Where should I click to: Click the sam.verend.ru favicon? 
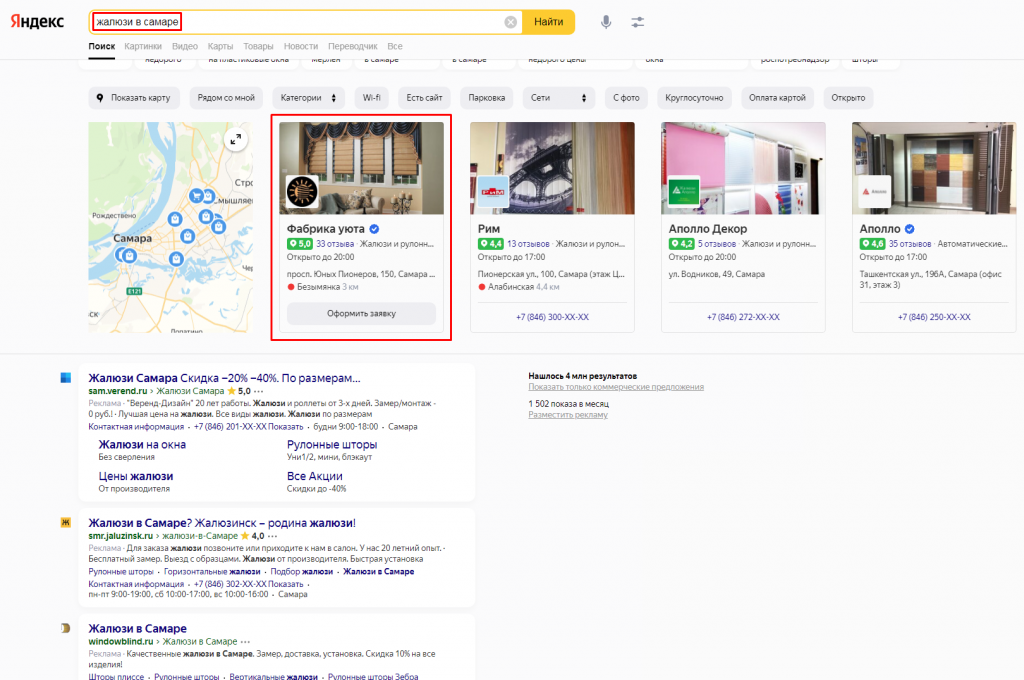point(65,378)
